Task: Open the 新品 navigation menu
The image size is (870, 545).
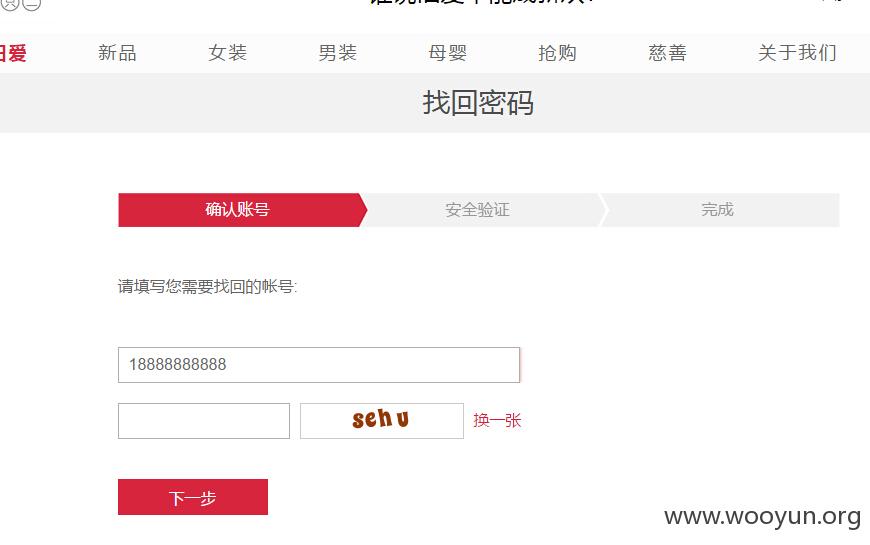Action: pos(117,53)
